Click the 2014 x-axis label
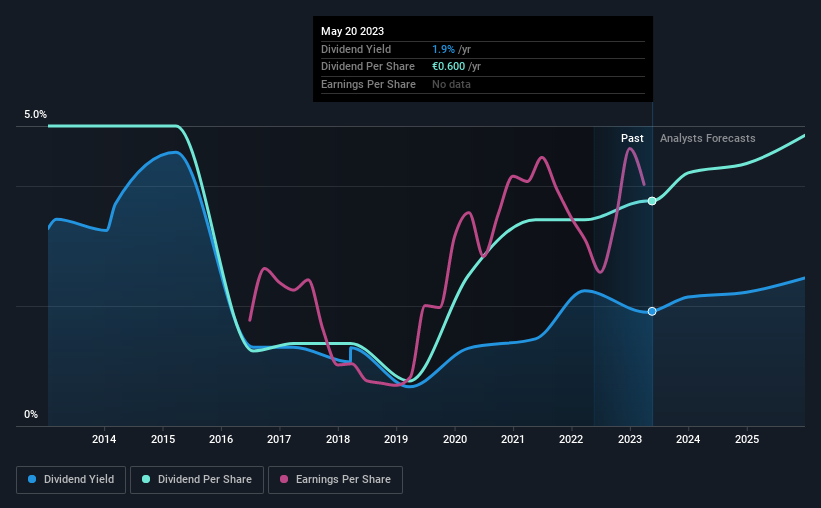Image resolution: width=821 pixels, height=508 pixels. click(104, 439)
